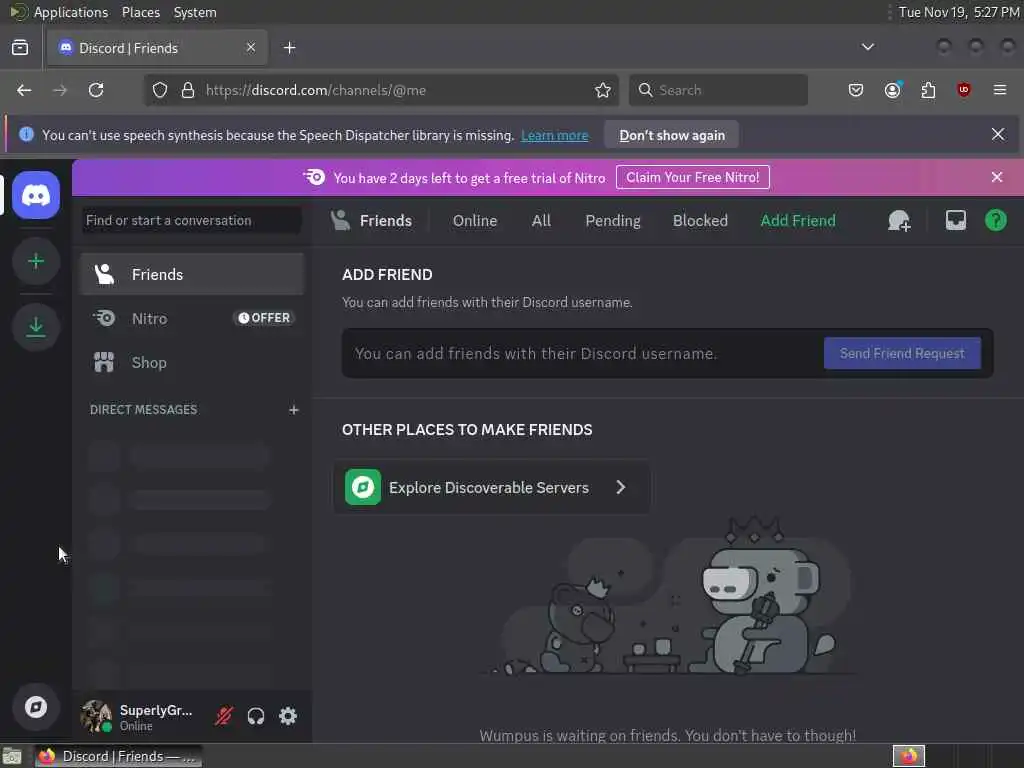
Task: Click the clock Tue Nov 19, 5:27 PM
Action: 959,12
